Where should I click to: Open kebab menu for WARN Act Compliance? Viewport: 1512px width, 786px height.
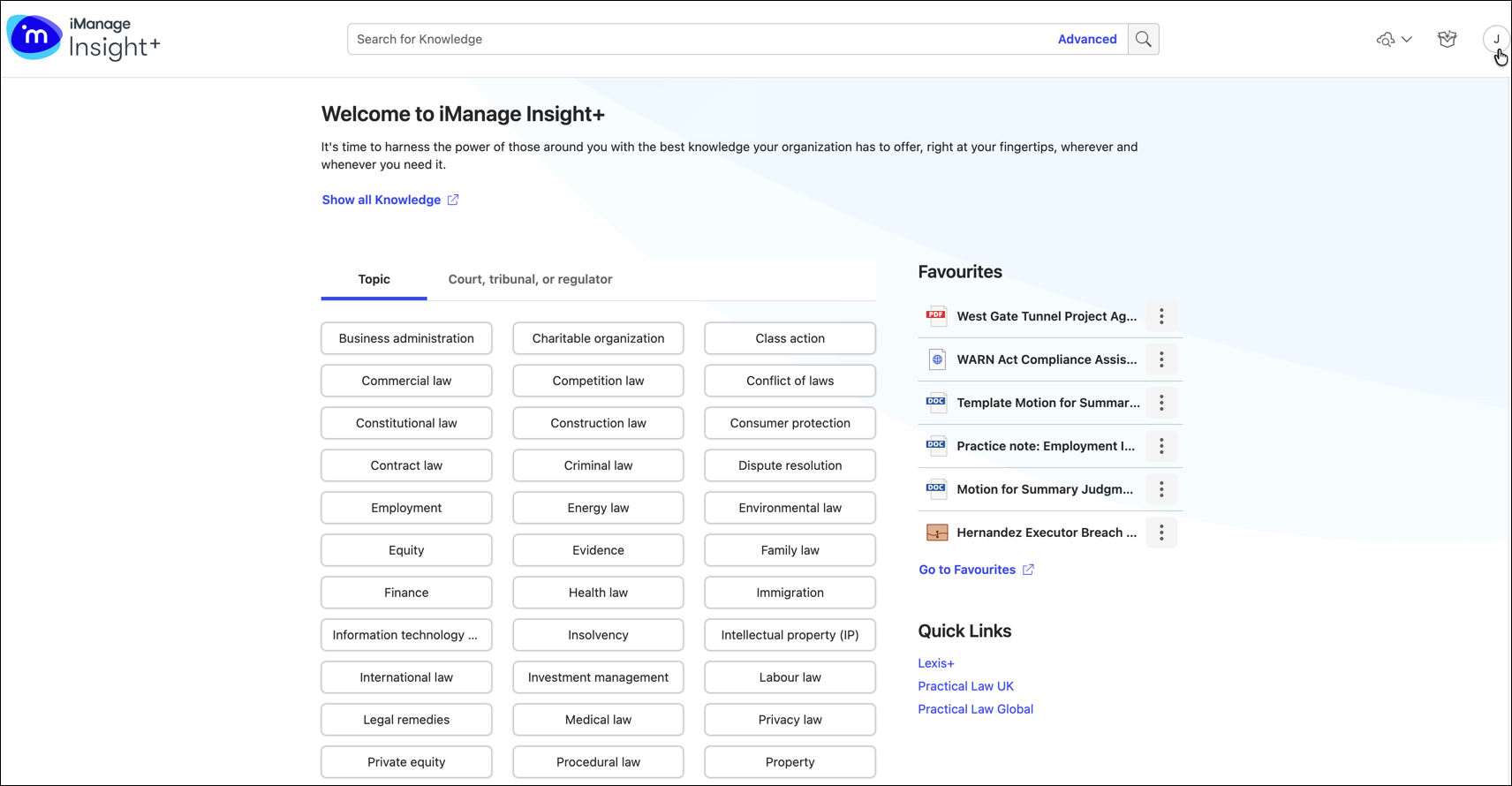pyautogui.click(x=1161, y=359)
